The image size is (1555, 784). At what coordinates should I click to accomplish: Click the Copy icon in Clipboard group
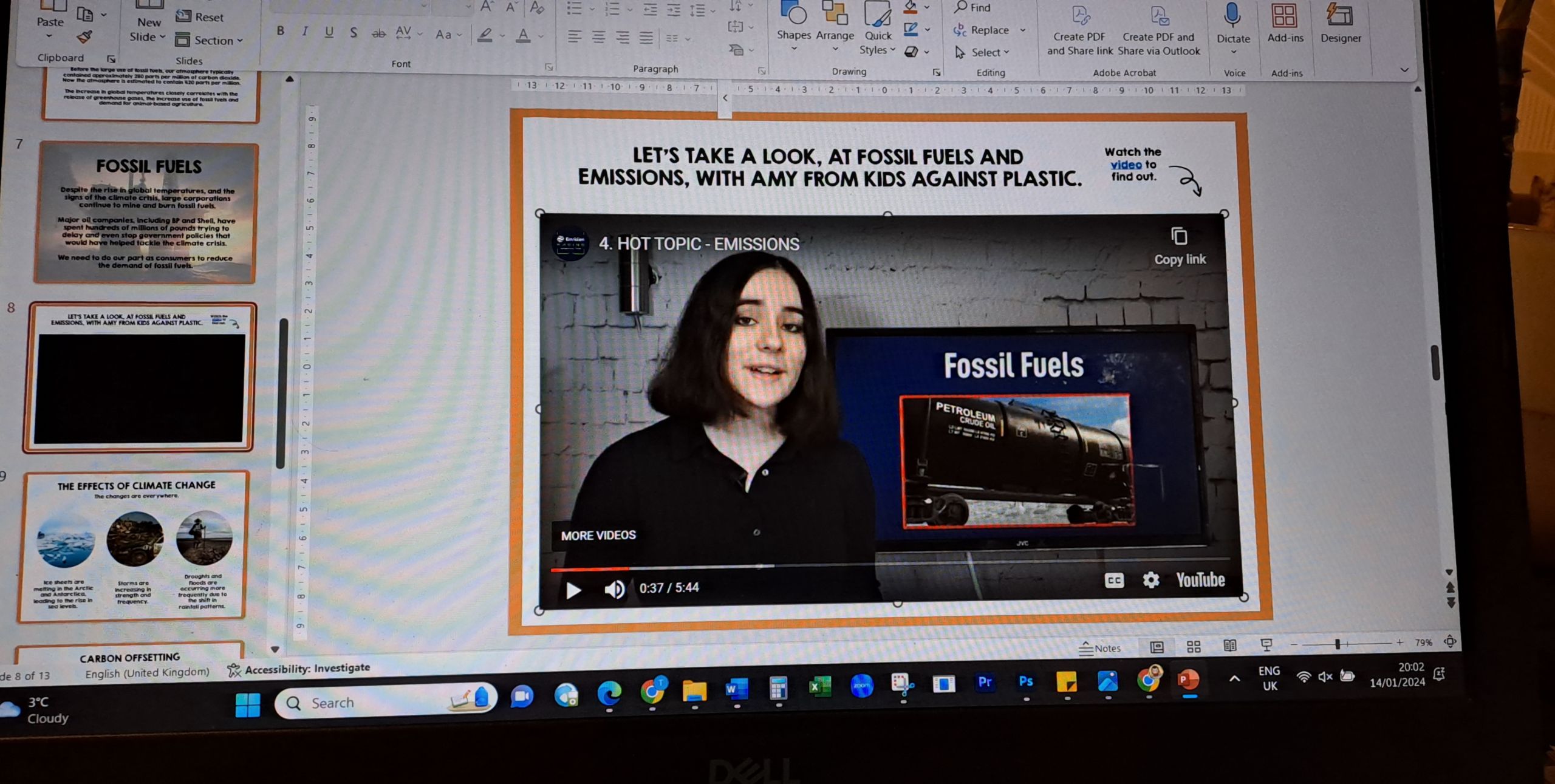[85, 13]
